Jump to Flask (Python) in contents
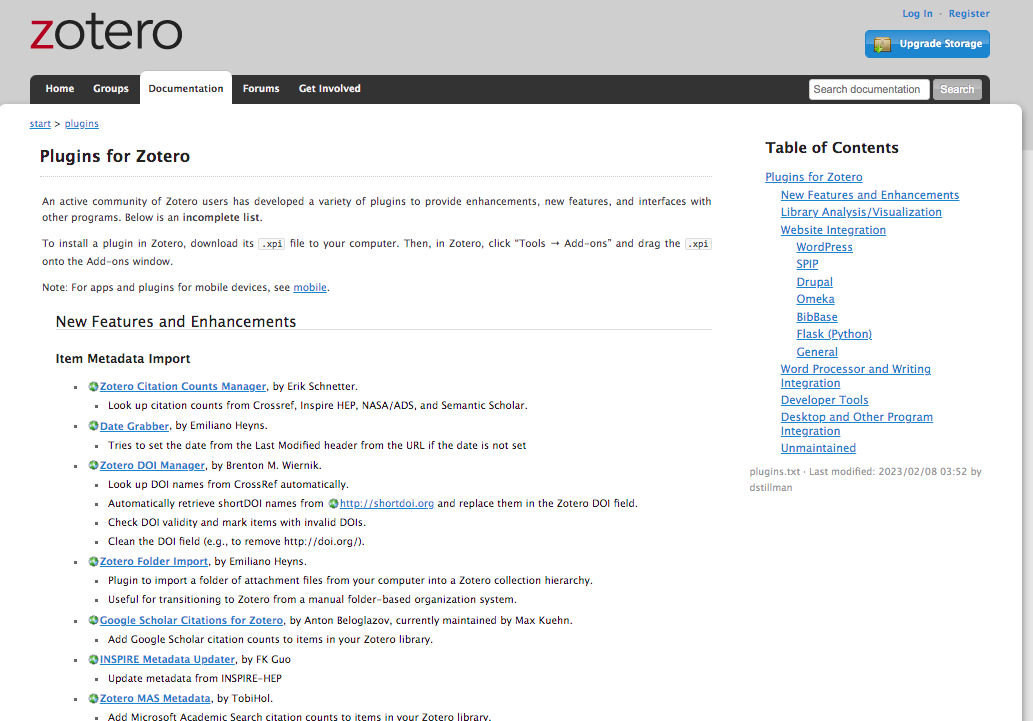This screenshot has height=721, width=1033. point(834,334)
